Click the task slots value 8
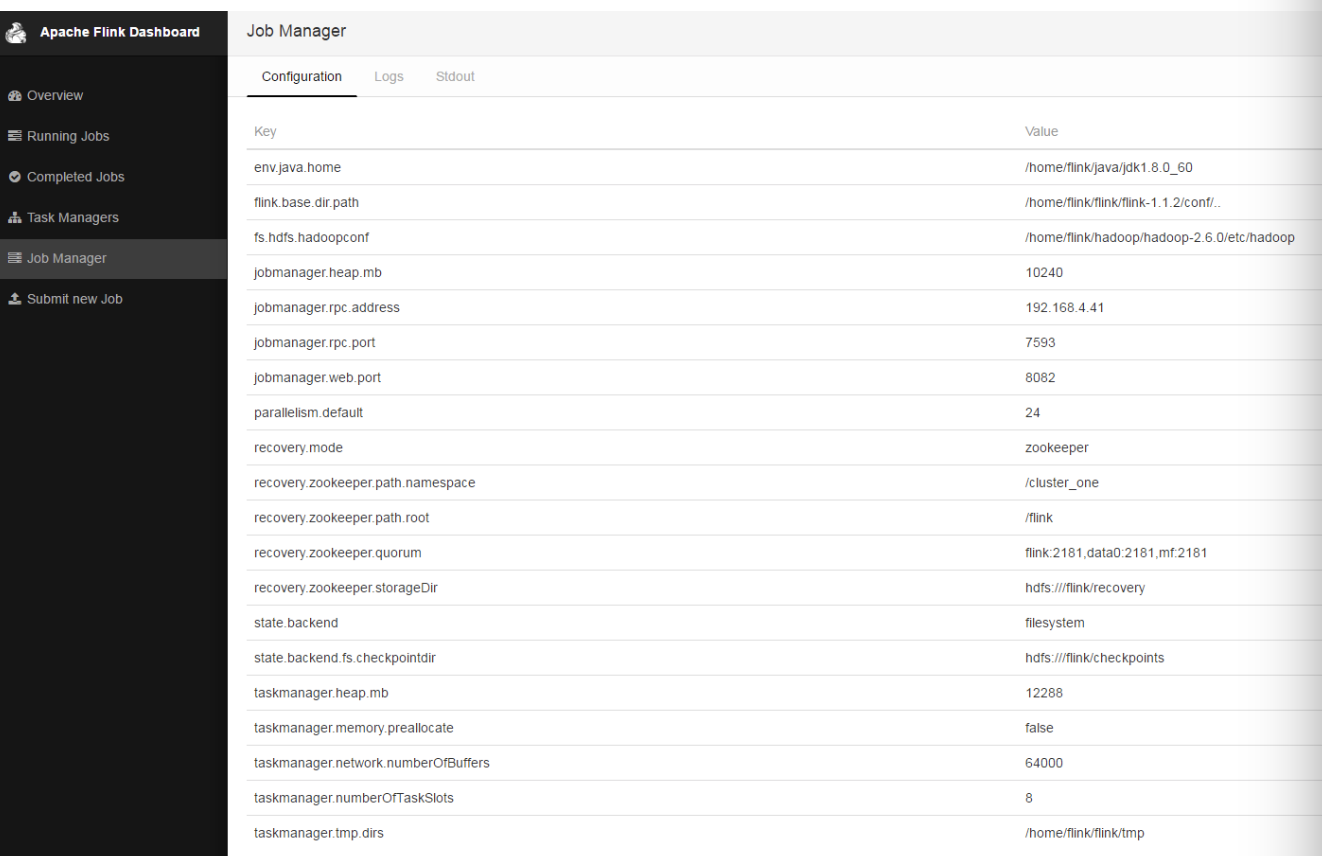 1029,798
